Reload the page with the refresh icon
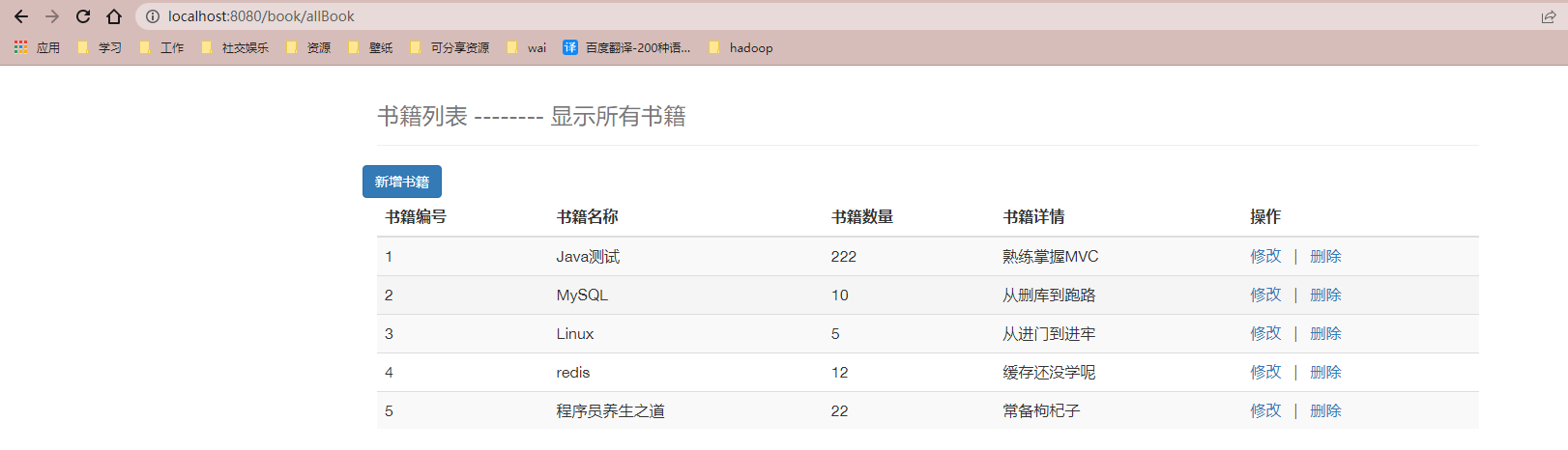1568x450 pixels. 83,16
